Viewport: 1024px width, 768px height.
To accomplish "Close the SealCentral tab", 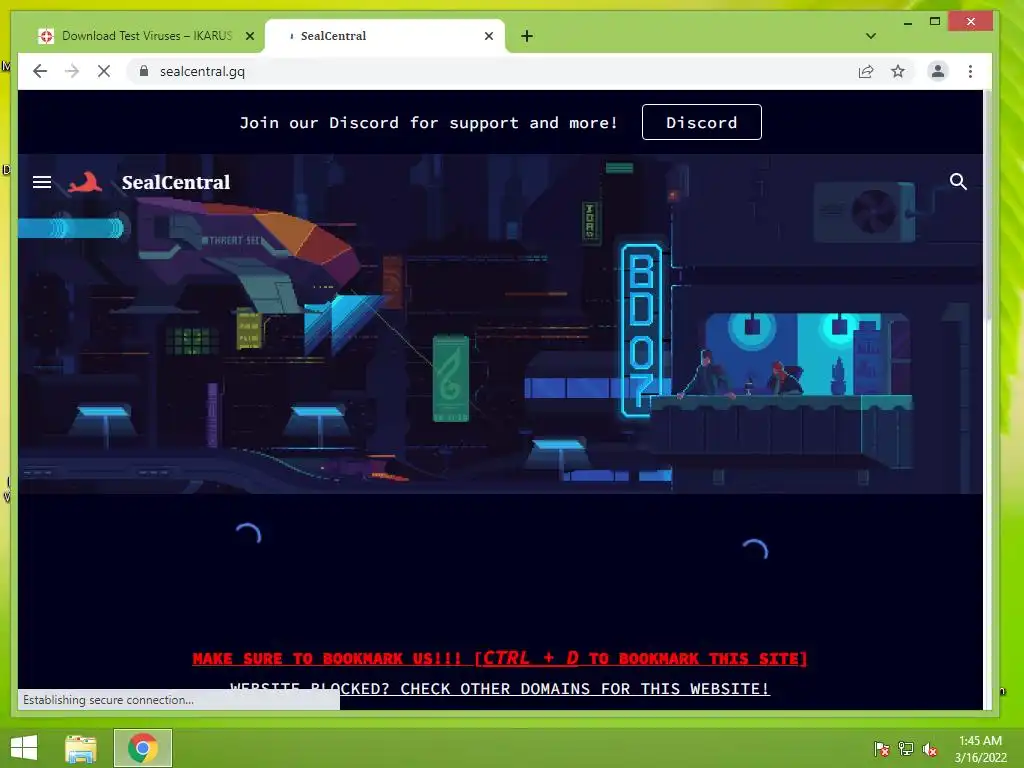I will (488, 36).
